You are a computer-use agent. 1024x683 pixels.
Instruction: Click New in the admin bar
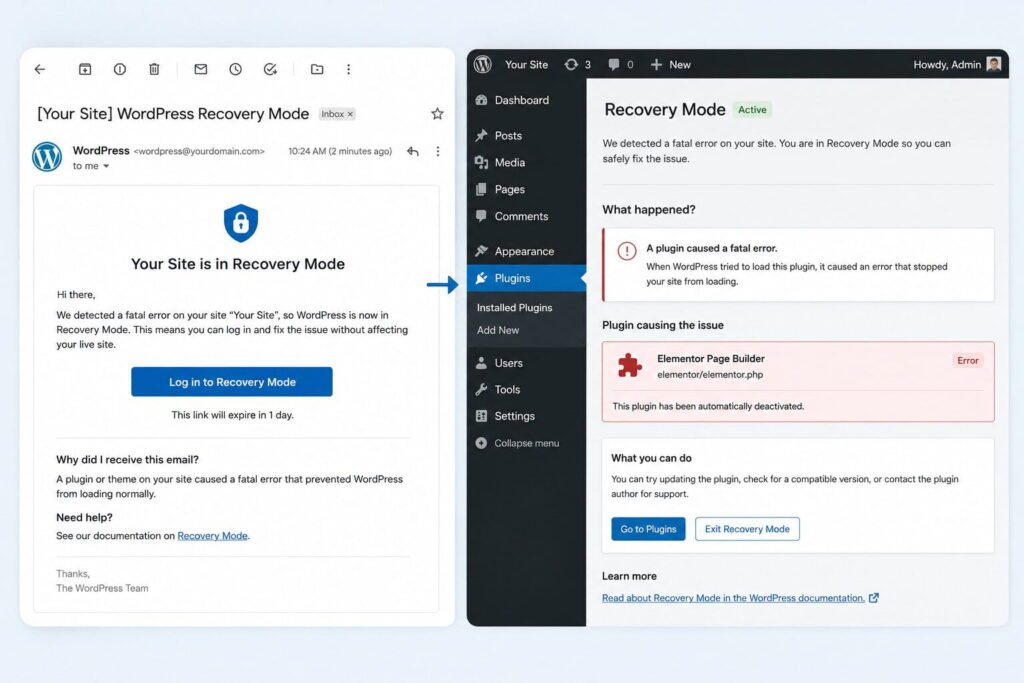click(x=671, y=65)
